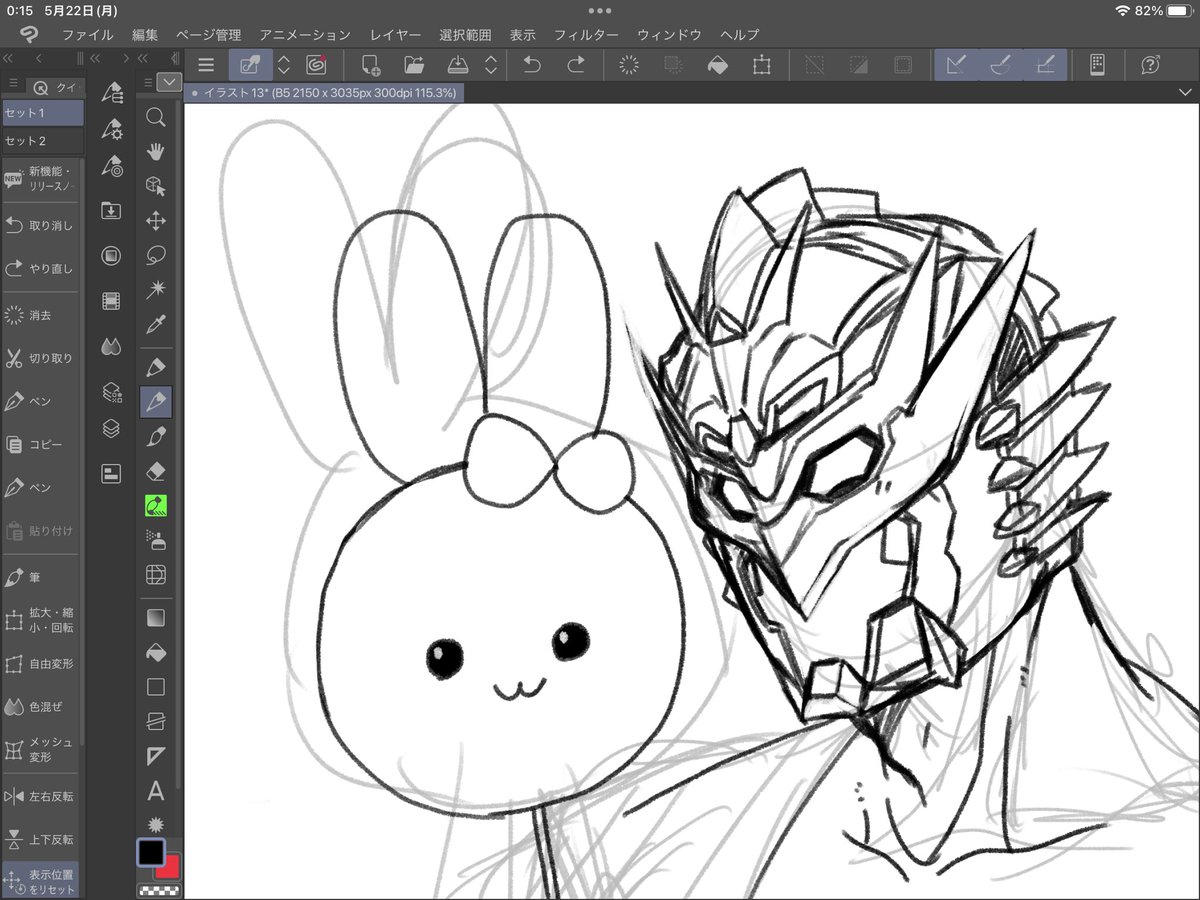The width and height of the screenshot is (1200, 900).
Task: Select the highlighted Pencil tool
Action: tap(155, 402)
